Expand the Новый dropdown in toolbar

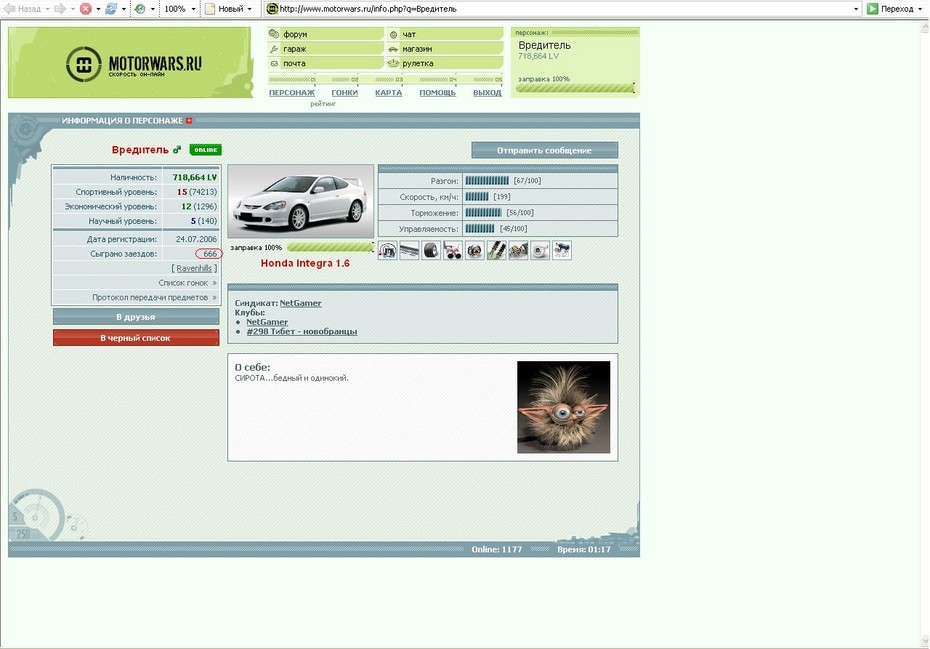pos(251,9)
